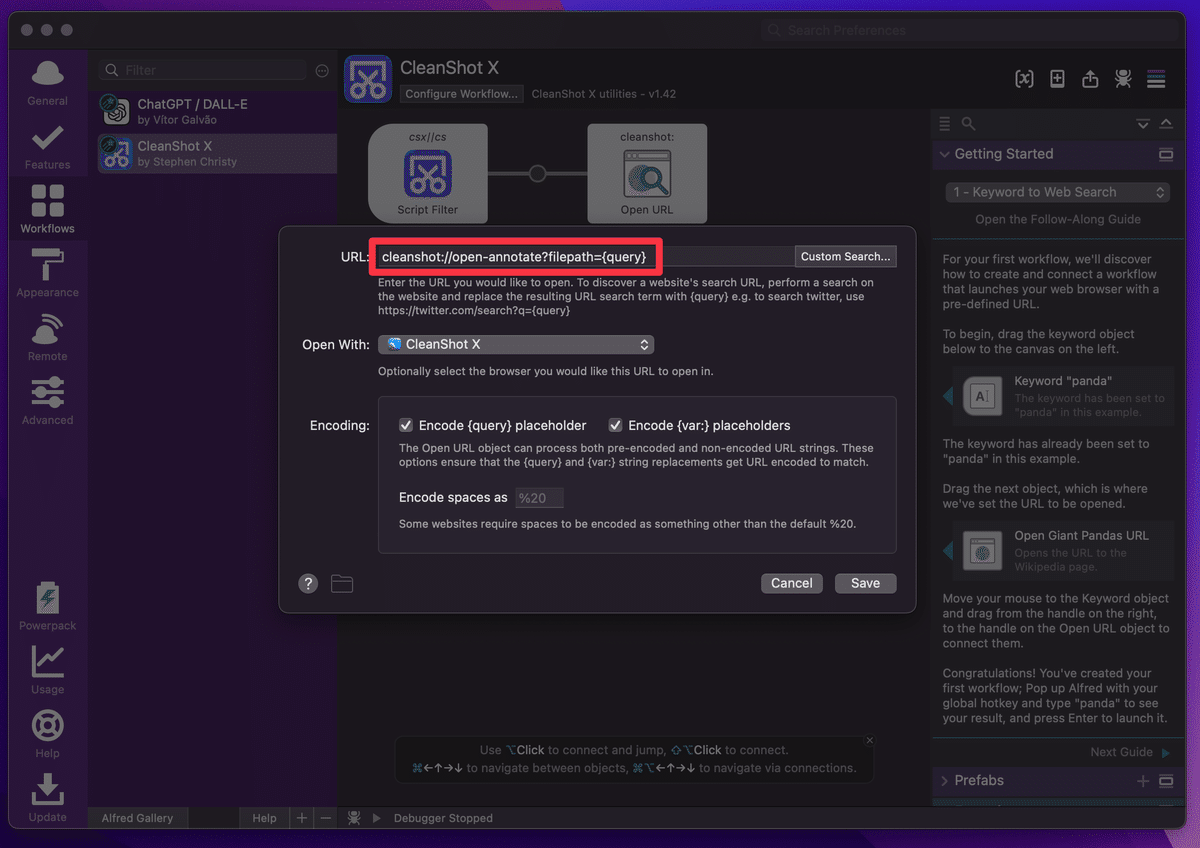Click Open the Follow-Along Guide link
This screenshot has width=1200, height=848.
(1058, 219)
